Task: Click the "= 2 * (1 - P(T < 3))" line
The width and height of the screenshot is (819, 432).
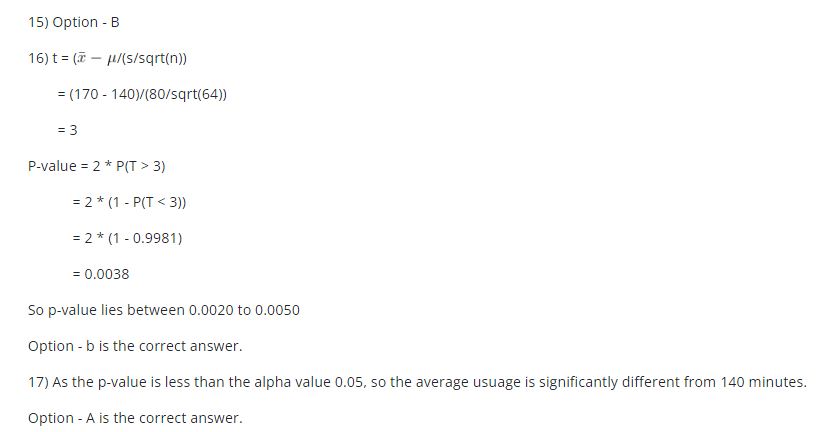Action: 129,202
